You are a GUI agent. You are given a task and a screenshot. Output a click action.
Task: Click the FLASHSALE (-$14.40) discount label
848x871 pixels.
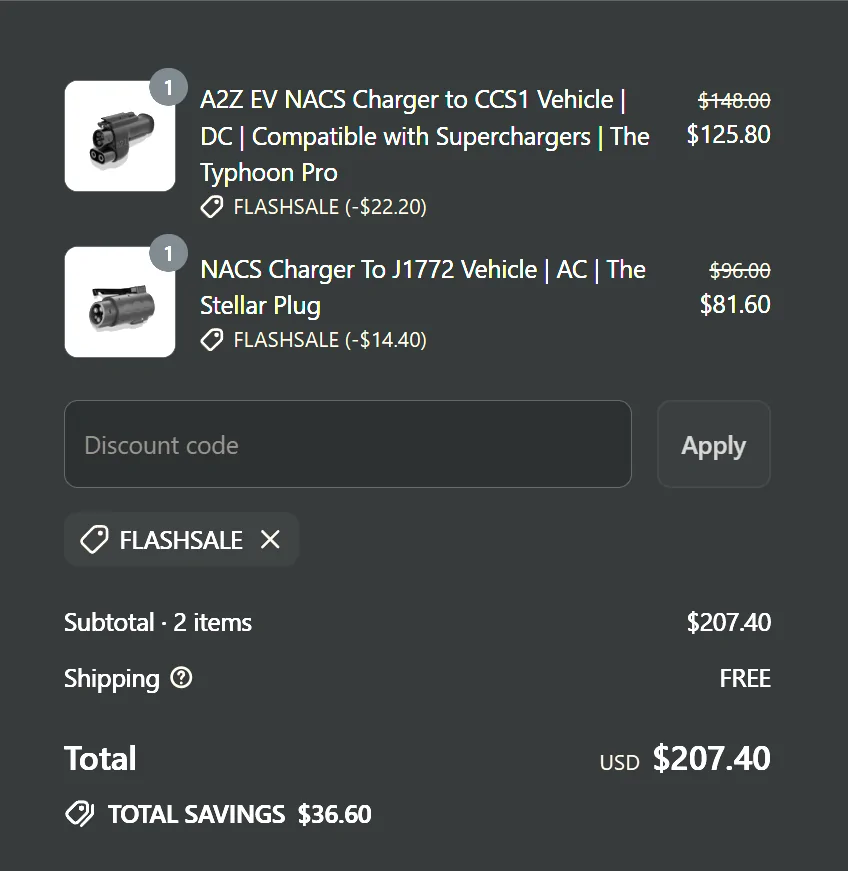click(330, 340)
